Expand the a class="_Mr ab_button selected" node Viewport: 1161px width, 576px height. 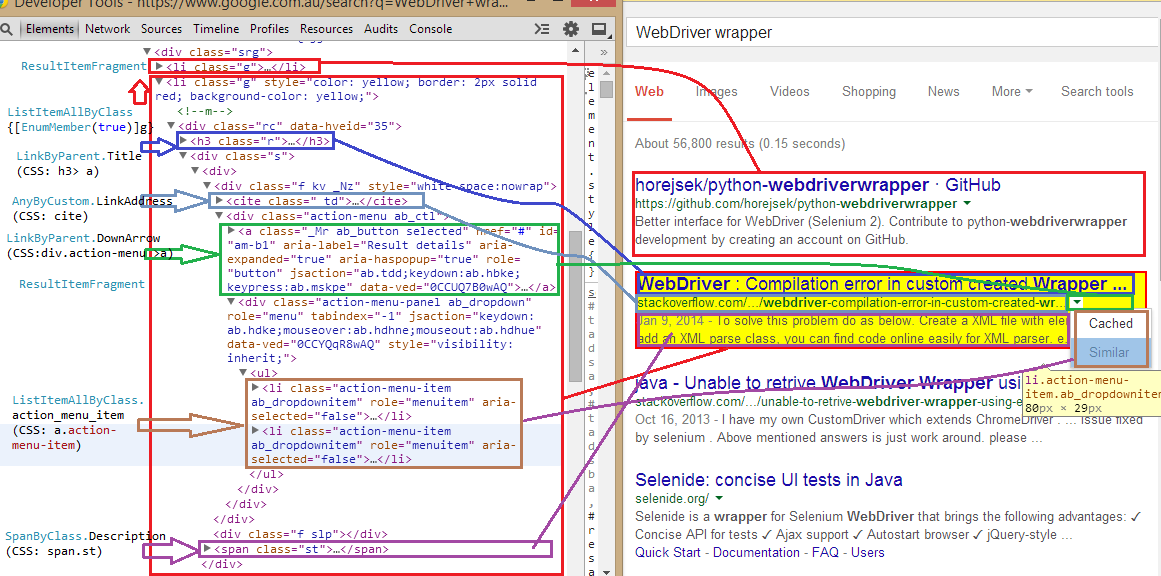pos(231,231)
